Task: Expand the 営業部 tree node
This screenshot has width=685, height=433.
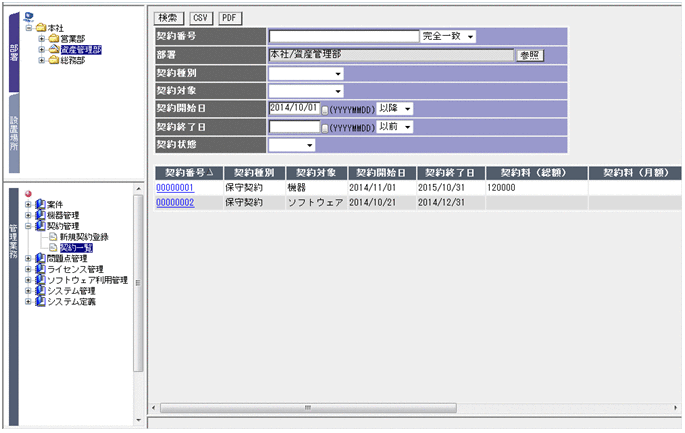Action: [x=42, y=38]
